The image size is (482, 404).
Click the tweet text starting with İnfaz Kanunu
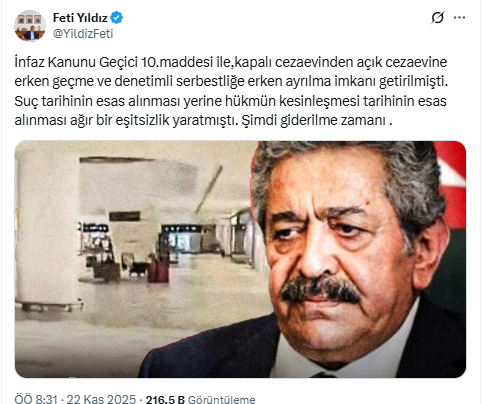pos(231,91)
